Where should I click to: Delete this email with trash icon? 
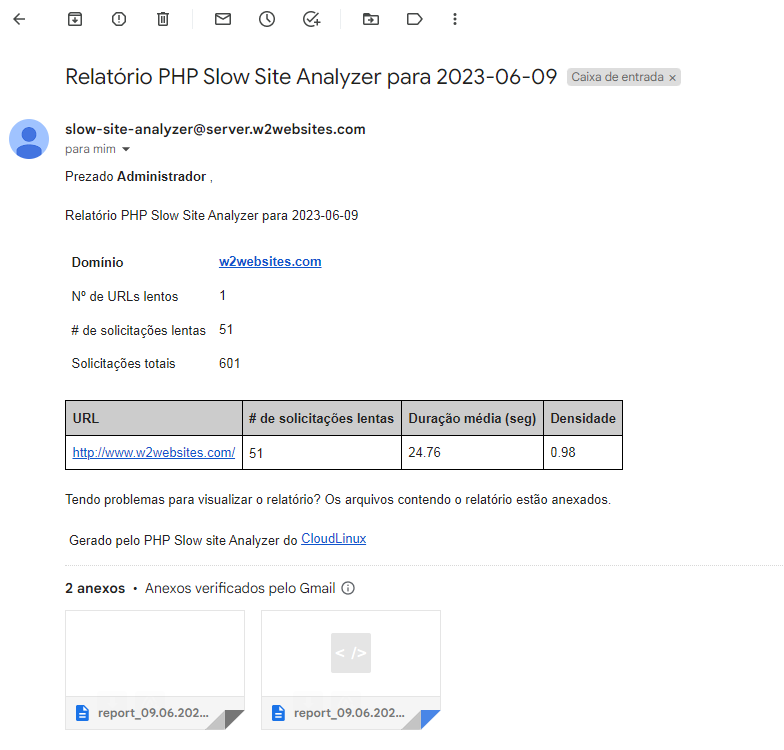[x=163, y=20]
